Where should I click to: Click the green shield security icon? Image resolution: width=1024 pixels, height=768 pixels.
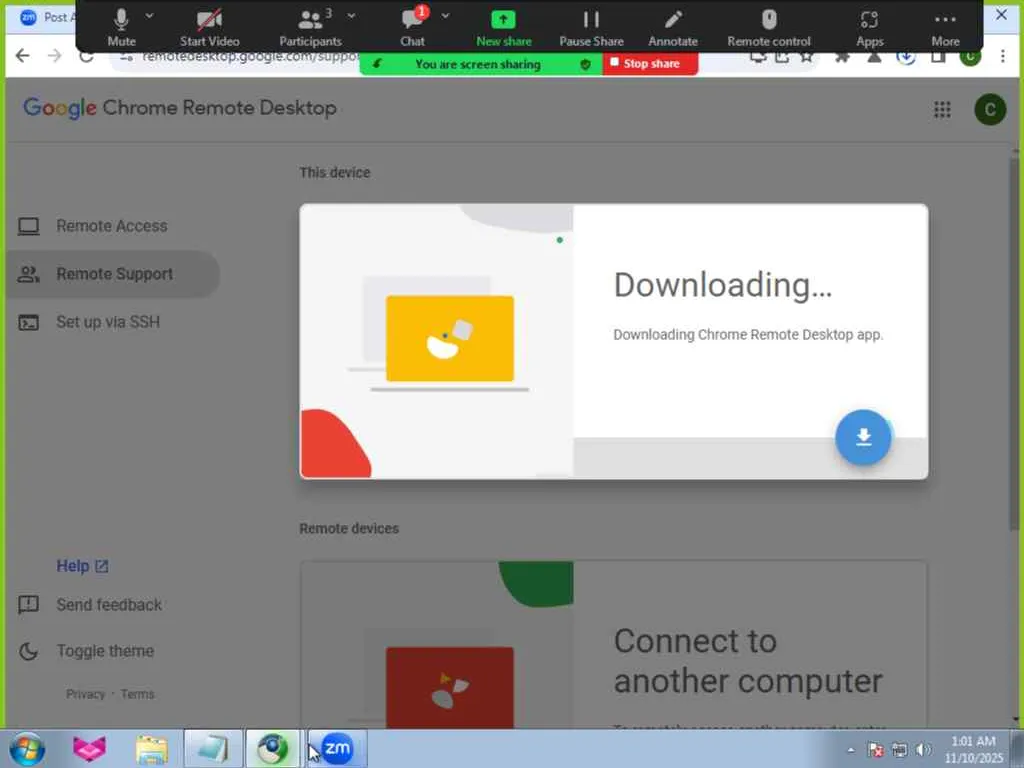[585, 64]
